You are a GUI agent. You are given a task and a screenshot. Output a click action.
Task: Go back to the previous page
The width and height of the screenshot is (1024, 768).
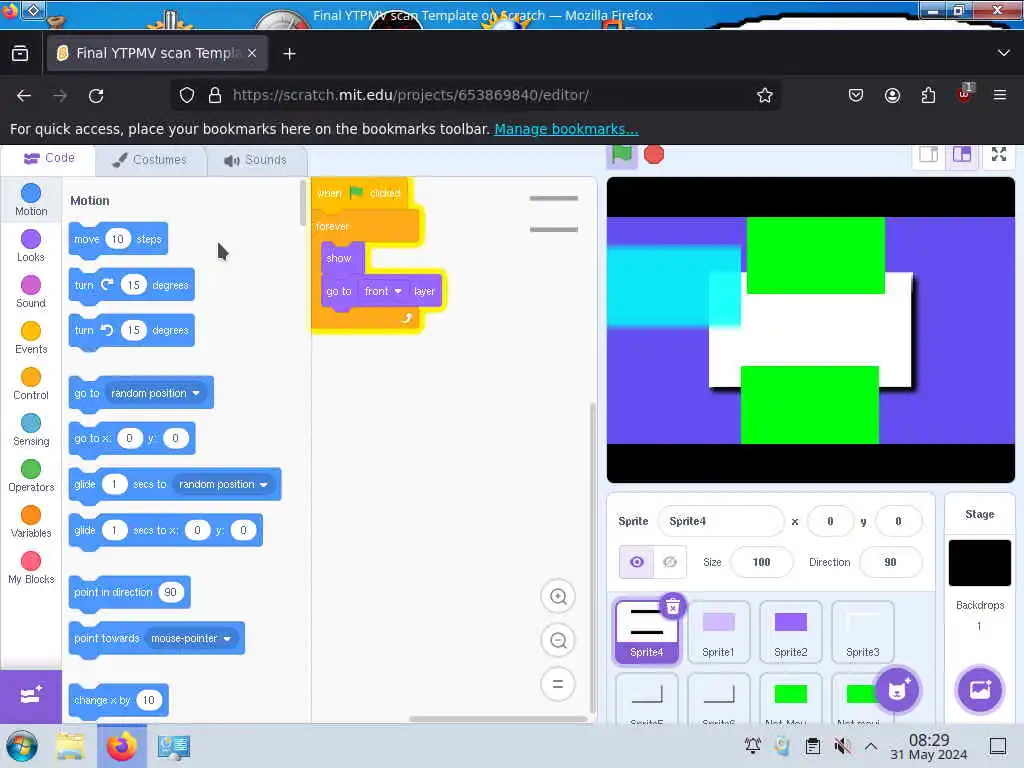click(24, 95)
